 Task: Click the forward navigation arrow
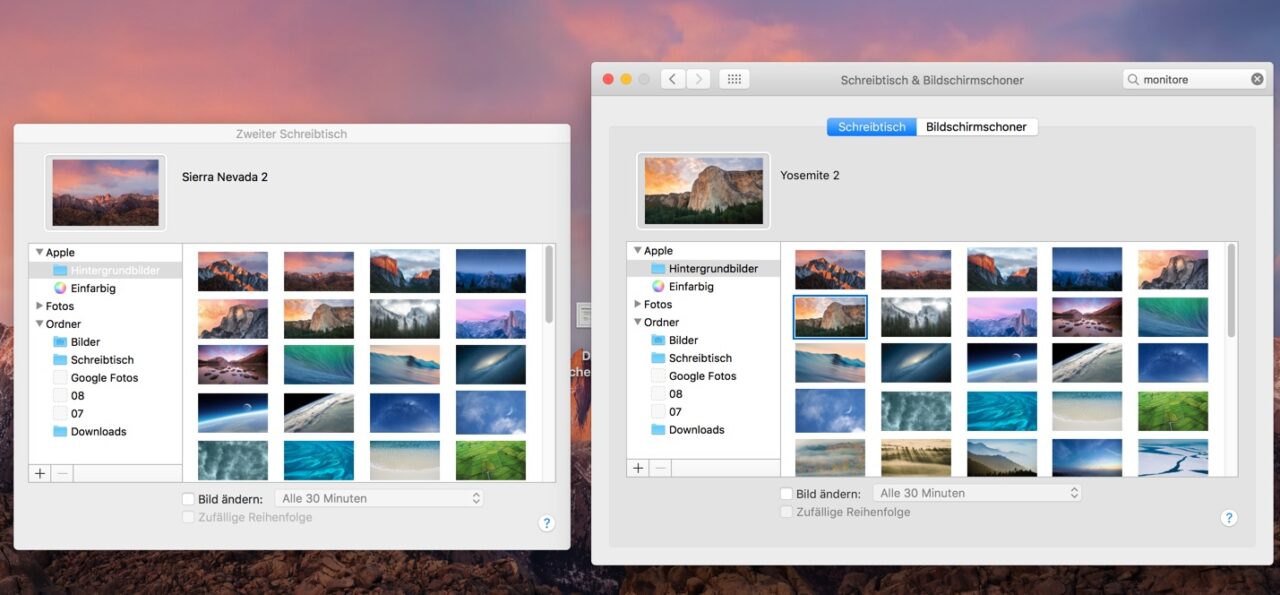(697, 78)
